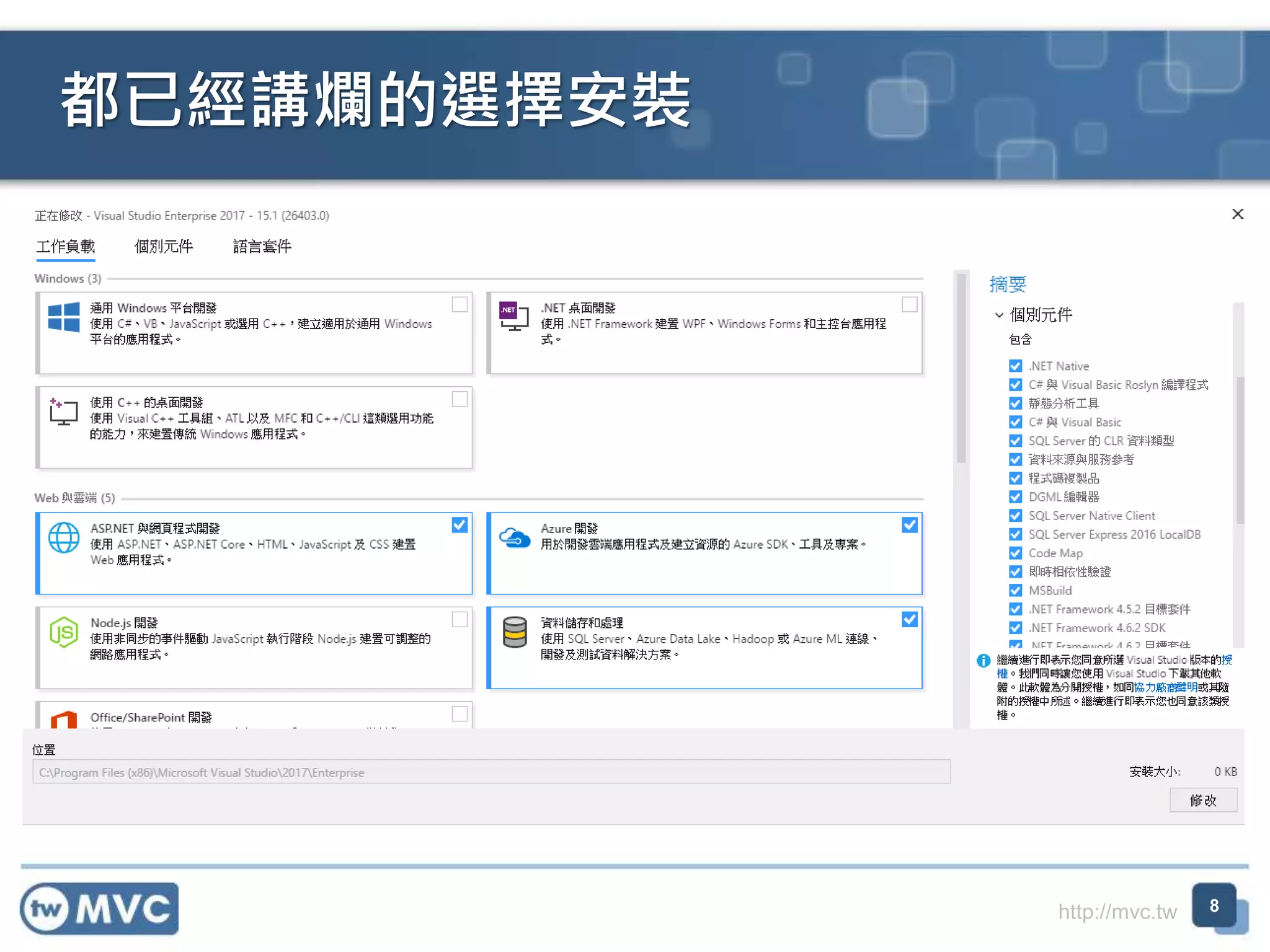This screenshot has width=1270, height=952.
Task: Uncheck Code Map component
Action: (x=1015, y=553)
